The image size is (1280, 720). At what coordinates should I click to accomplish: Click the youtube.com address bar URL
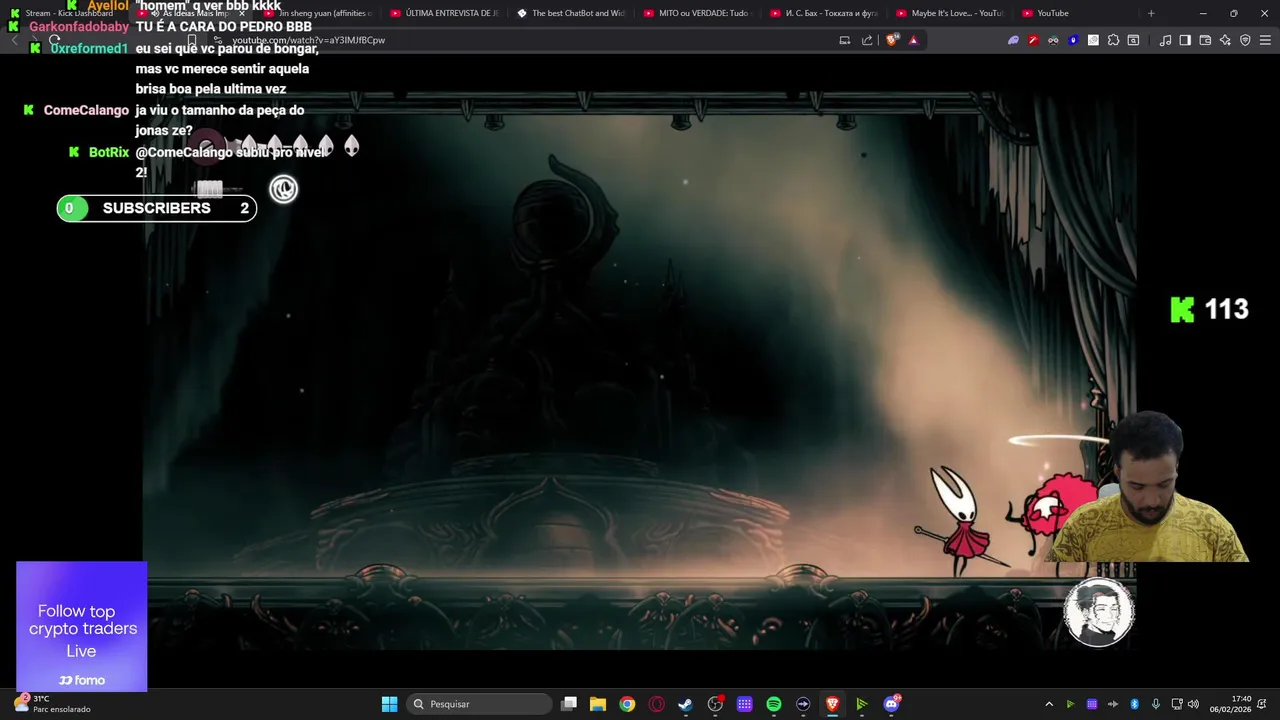[309, 40]
